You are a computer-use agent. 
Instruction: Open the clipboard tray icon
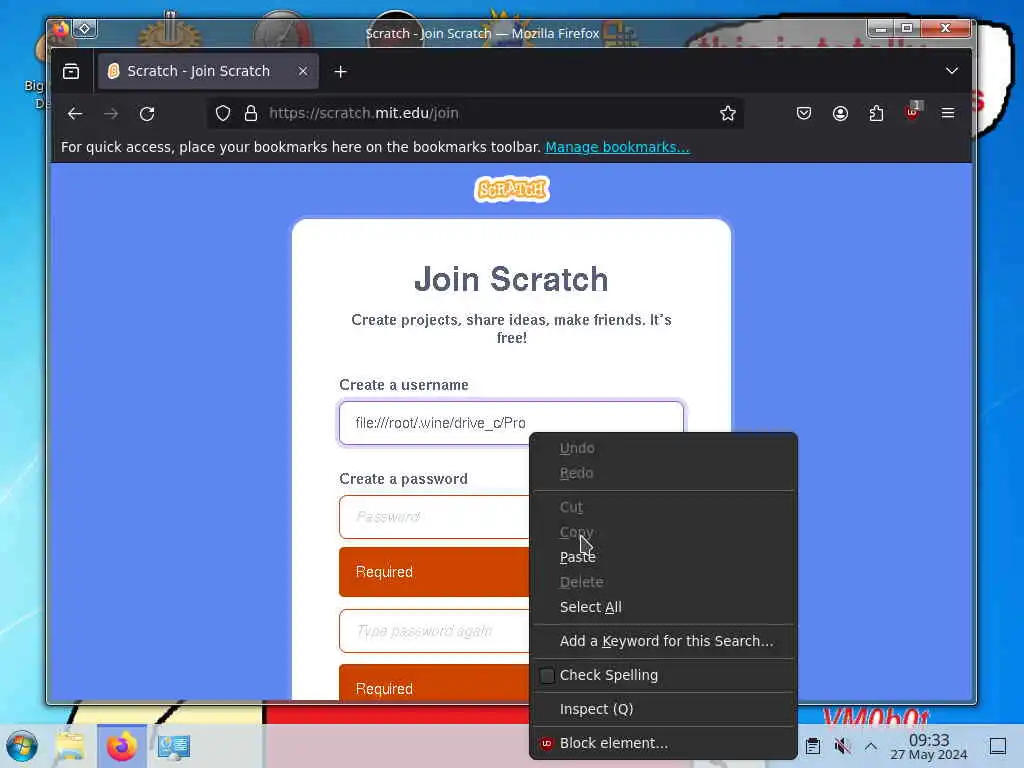812,746
